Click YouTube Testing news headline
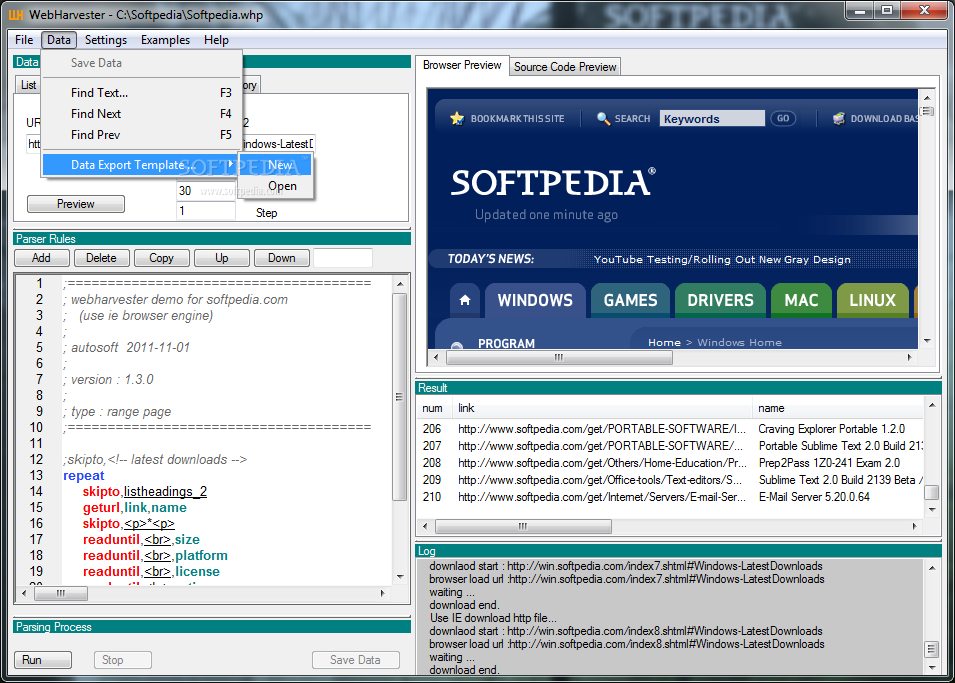The width and height of the screenshot is (955, 683). 722,260
